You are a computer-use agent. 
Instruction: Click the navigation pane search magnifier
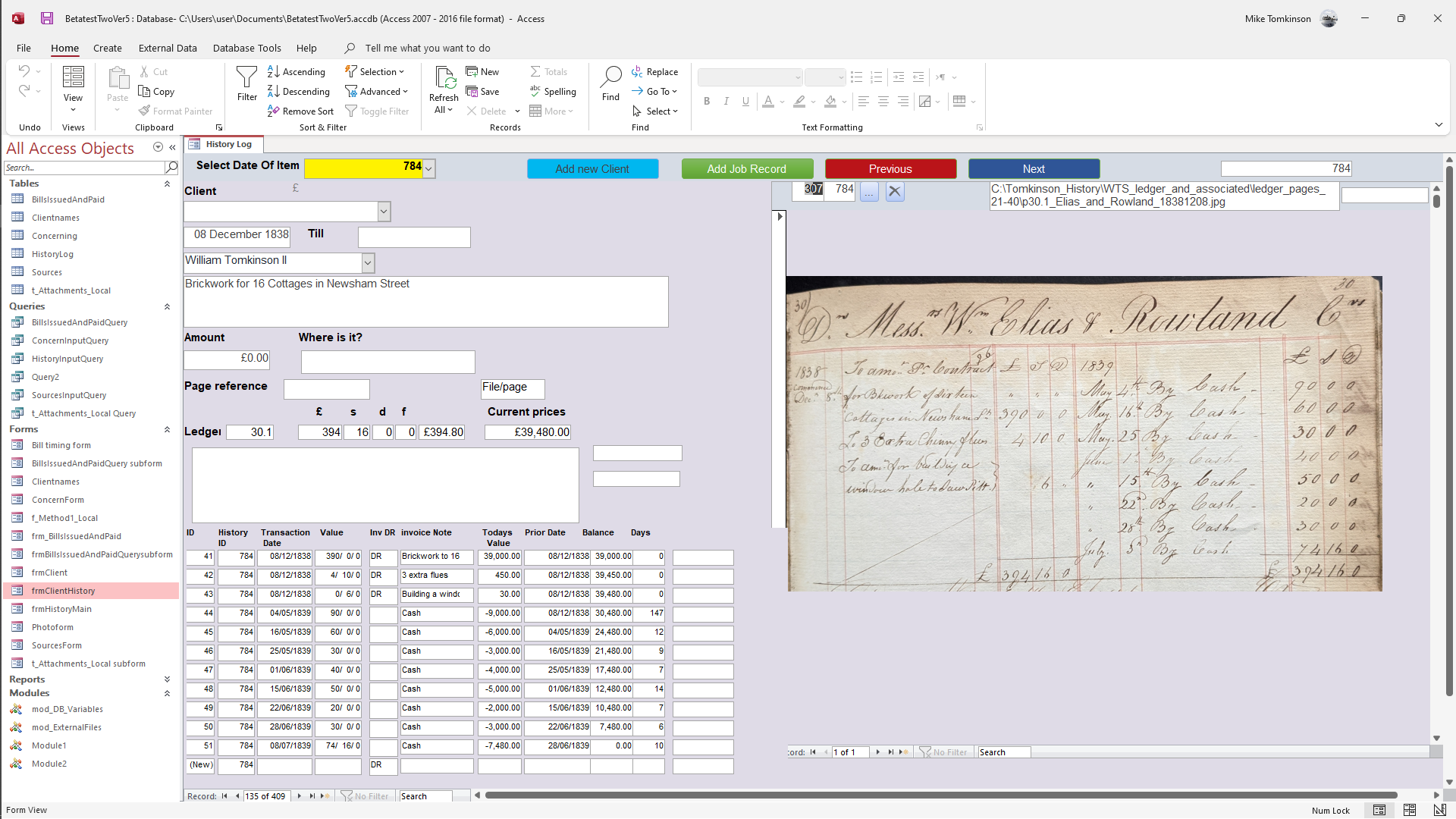point(171,168)
